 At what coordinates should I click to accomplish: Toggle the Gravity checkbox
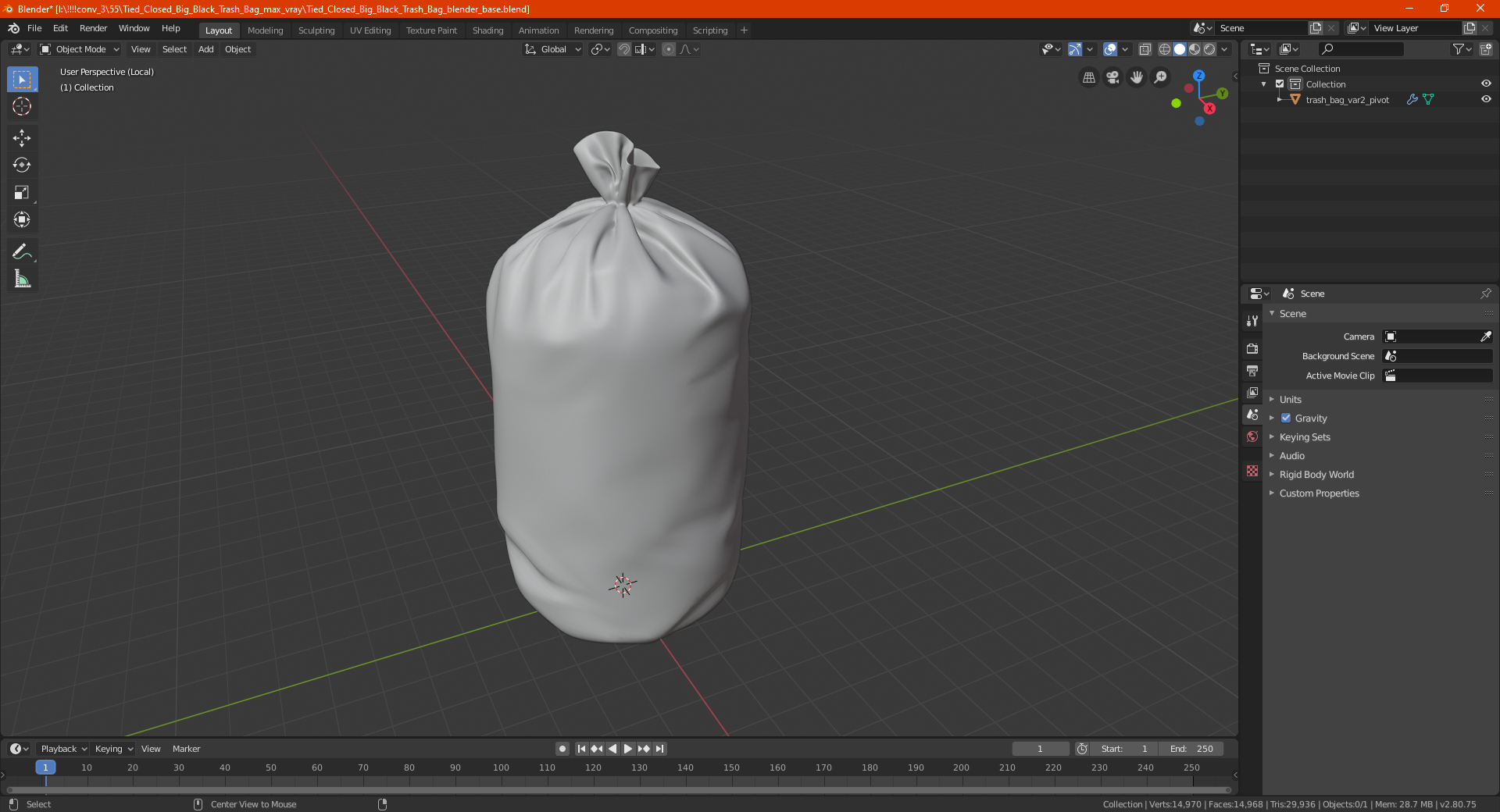[1286, 418]
